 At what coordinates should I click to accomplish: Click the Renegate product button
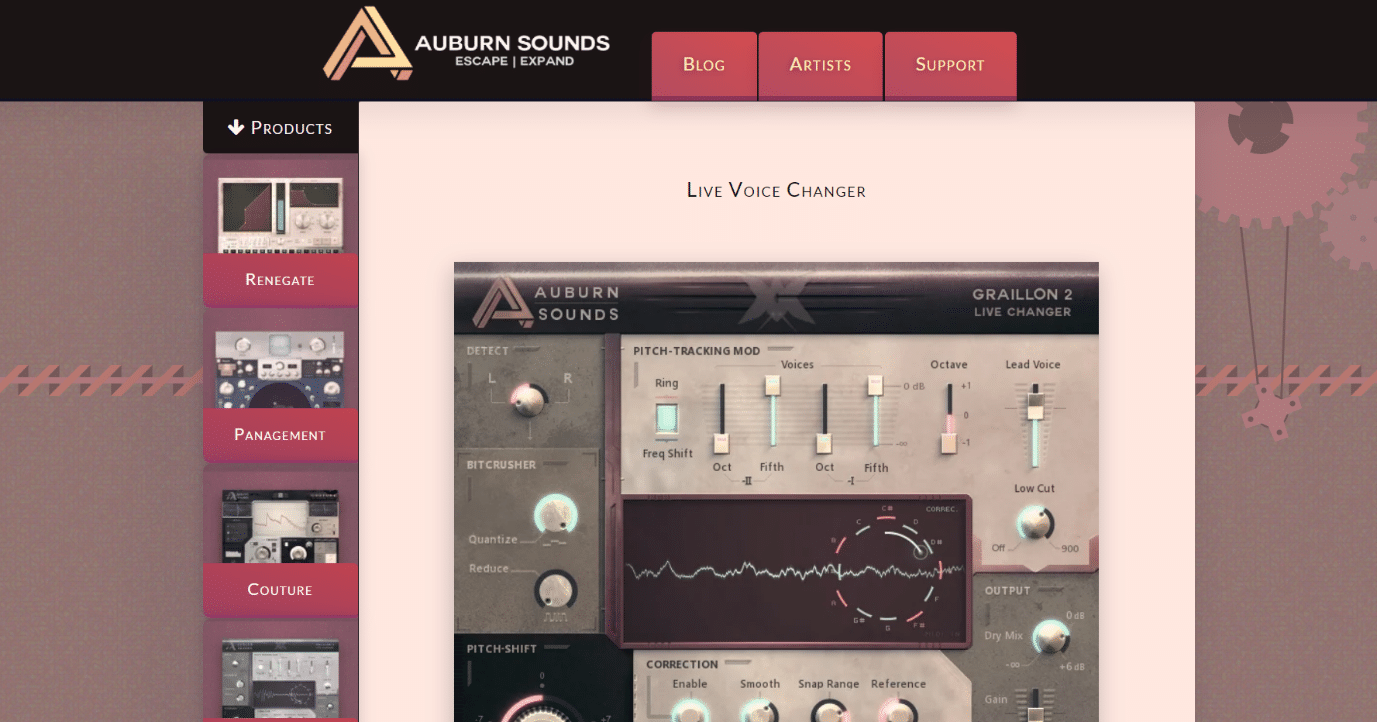[x=280, y=280]
